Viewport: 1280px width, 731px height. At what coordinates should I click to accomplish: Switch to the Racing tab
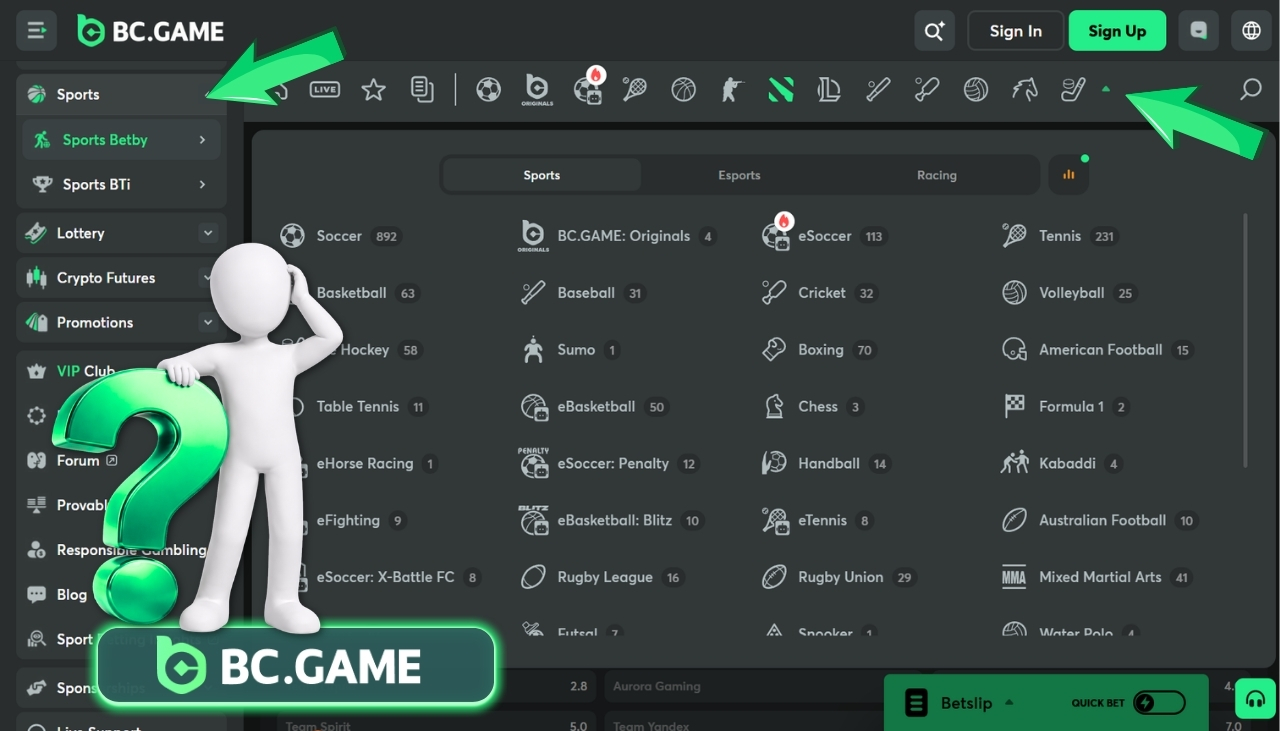(x=937, y=175)
